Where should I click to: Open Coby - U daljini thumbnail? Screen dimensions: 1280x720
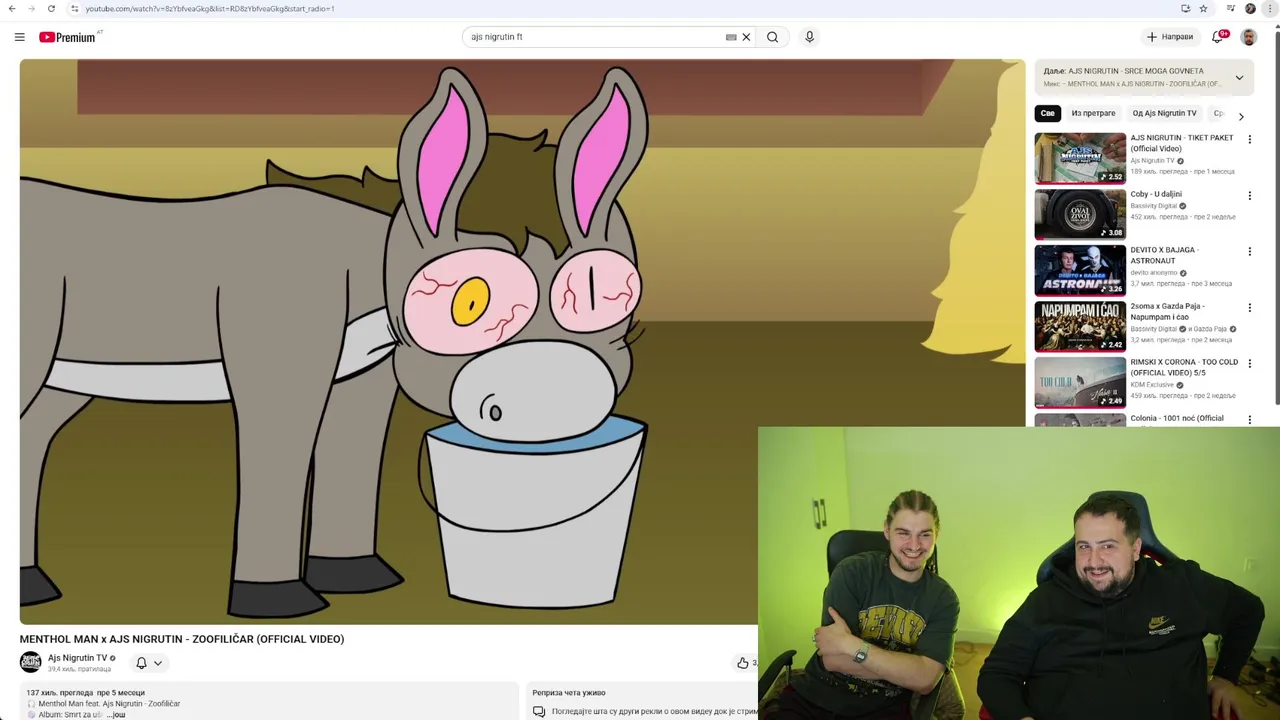point(1080,214)
